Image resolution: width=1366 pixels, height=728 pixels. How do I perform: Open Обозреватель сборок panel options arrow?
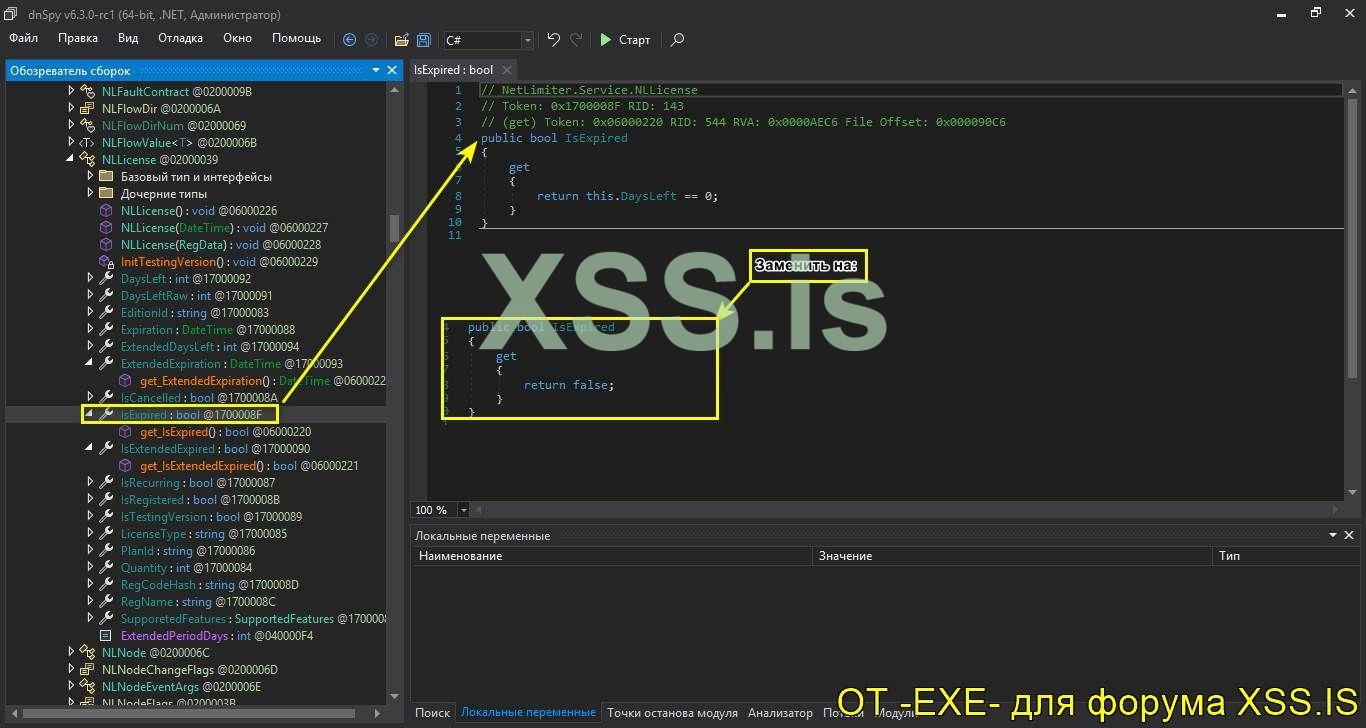click(x=376, y=70)
